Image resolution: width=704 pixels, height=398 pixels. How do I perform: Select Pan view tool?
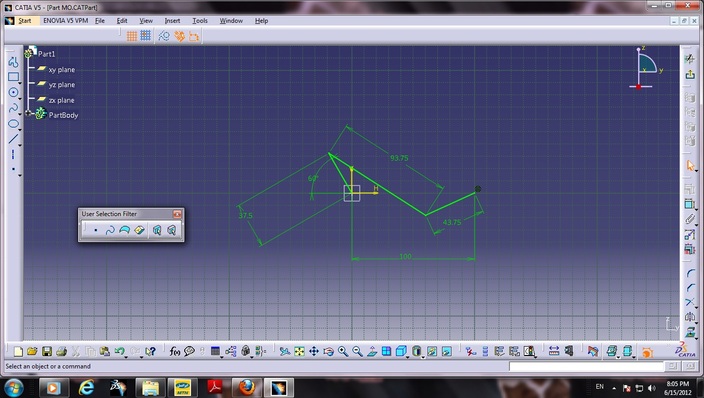[x=314, y=351]
